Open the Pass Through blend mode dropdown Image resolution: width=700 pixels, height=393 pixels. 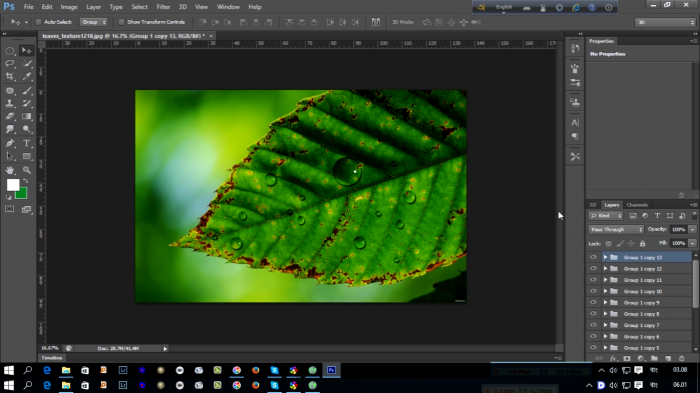point(616,230)
